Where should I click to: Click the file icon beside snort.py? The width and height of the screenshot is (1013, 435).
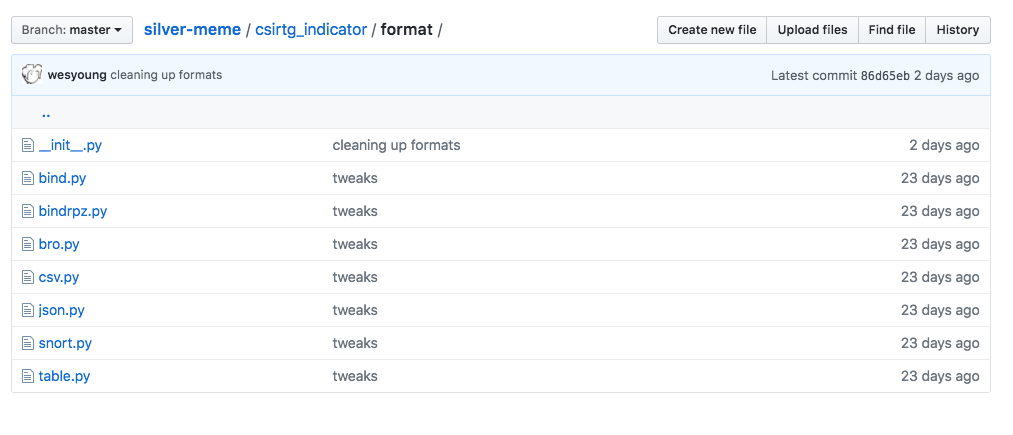[27, 343]
